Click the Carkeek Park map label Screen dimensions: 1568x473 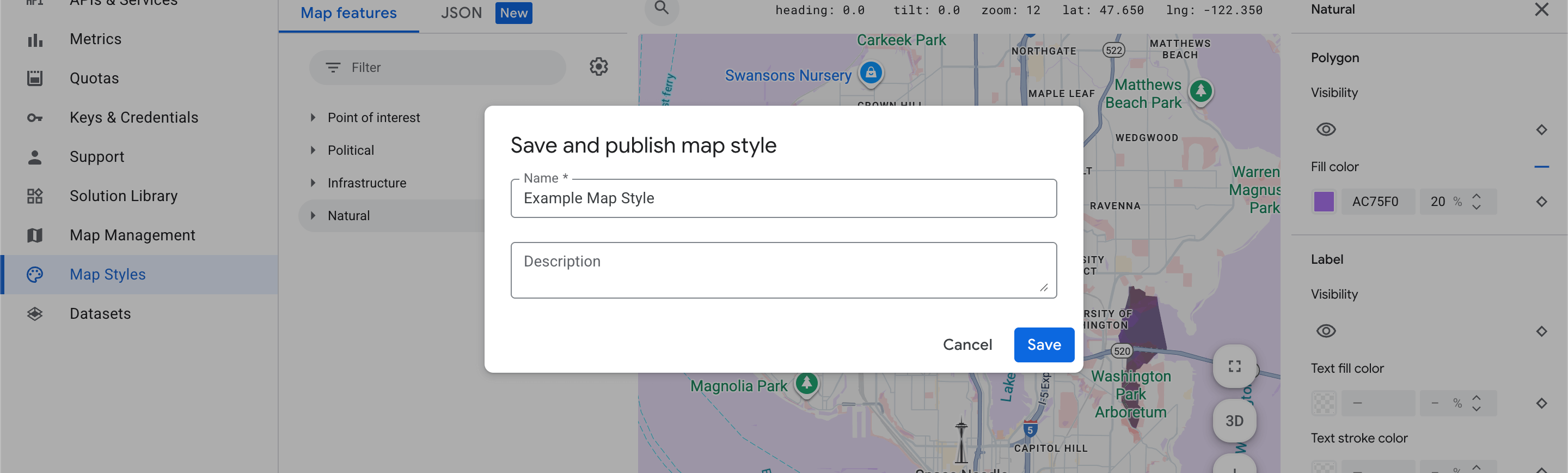click(901, 40)
